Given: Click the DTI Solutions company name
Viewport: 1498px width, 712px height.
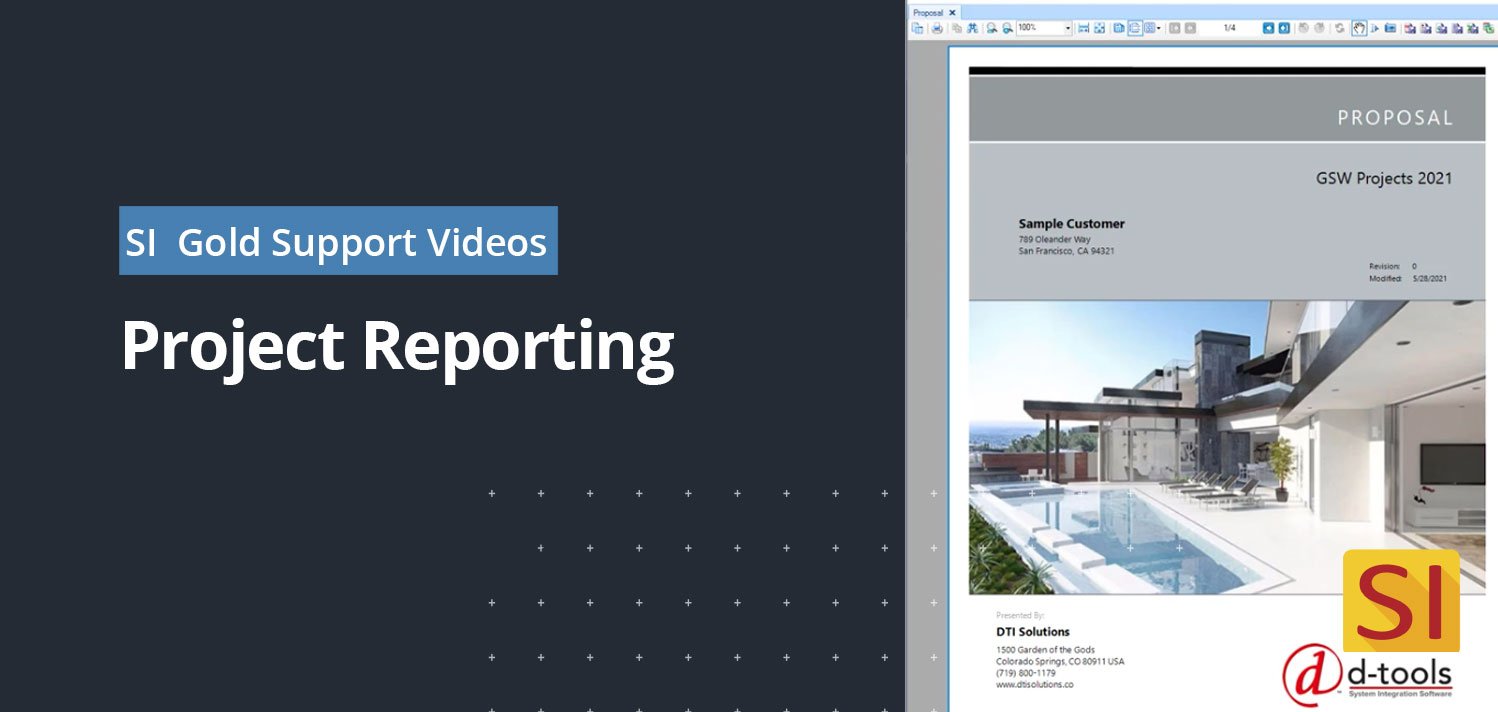Looking at the screenshot, I should click(1033, 632).
